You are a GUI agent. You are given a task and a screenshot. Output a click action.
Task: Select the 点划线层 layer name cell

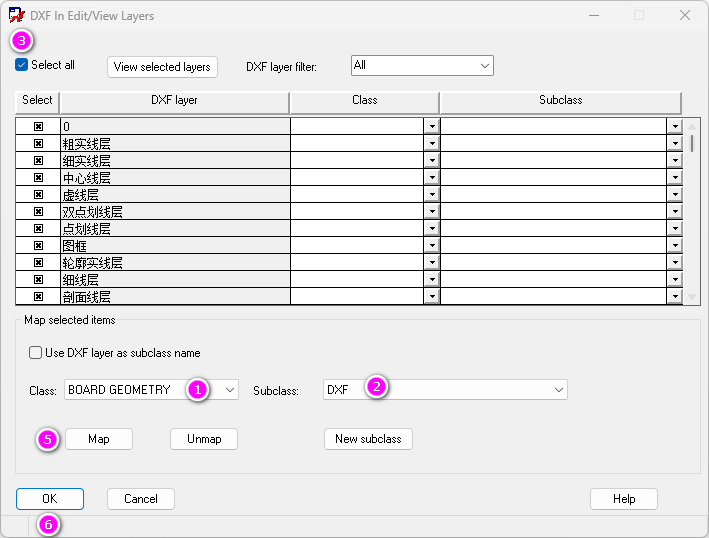point(175,228)
